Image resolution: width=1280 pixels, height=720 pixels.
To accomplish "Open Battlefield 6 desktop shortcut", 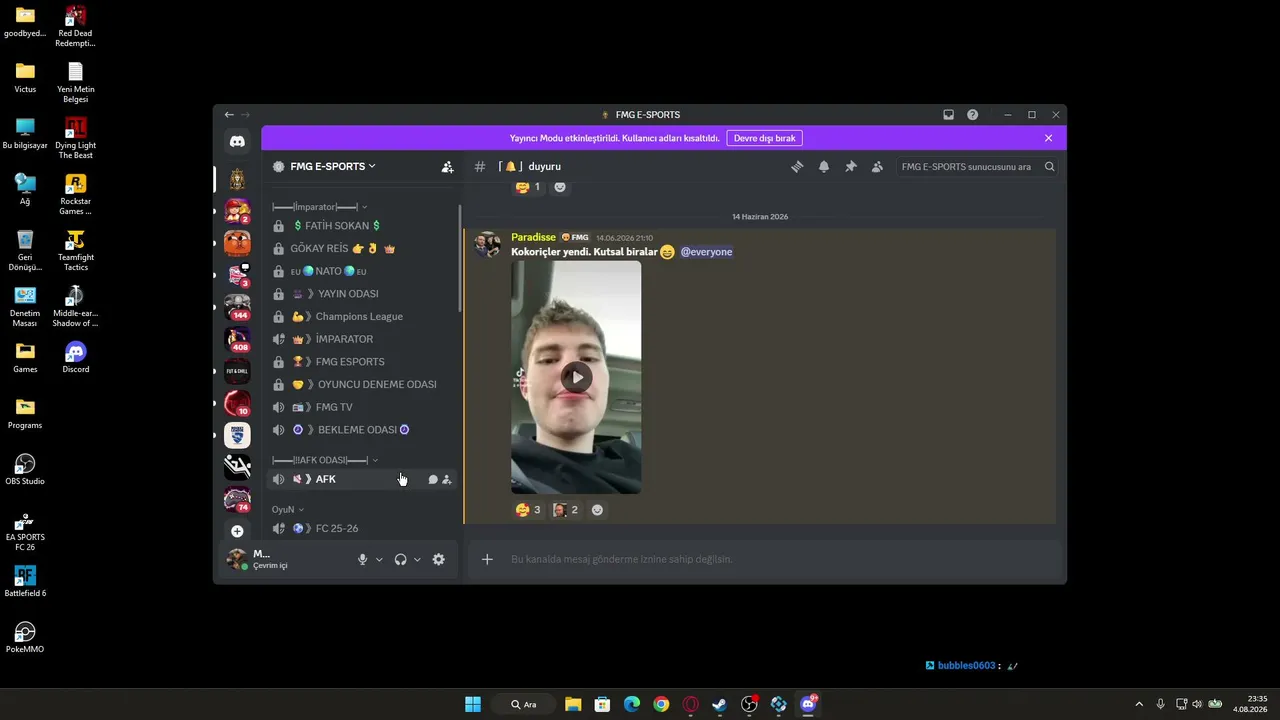I will (25, 582).
